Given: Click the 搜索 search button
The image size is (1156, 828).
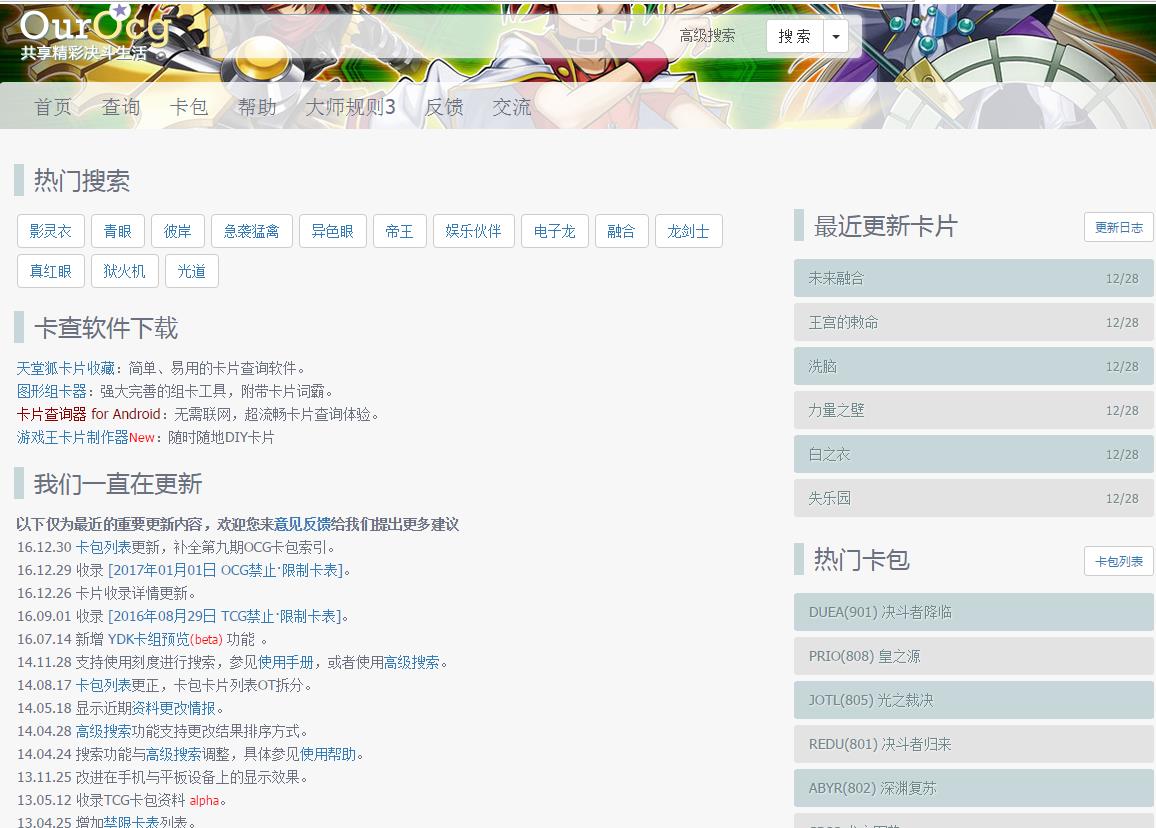Looking at the screenshot, I should [x=795, y=36].
